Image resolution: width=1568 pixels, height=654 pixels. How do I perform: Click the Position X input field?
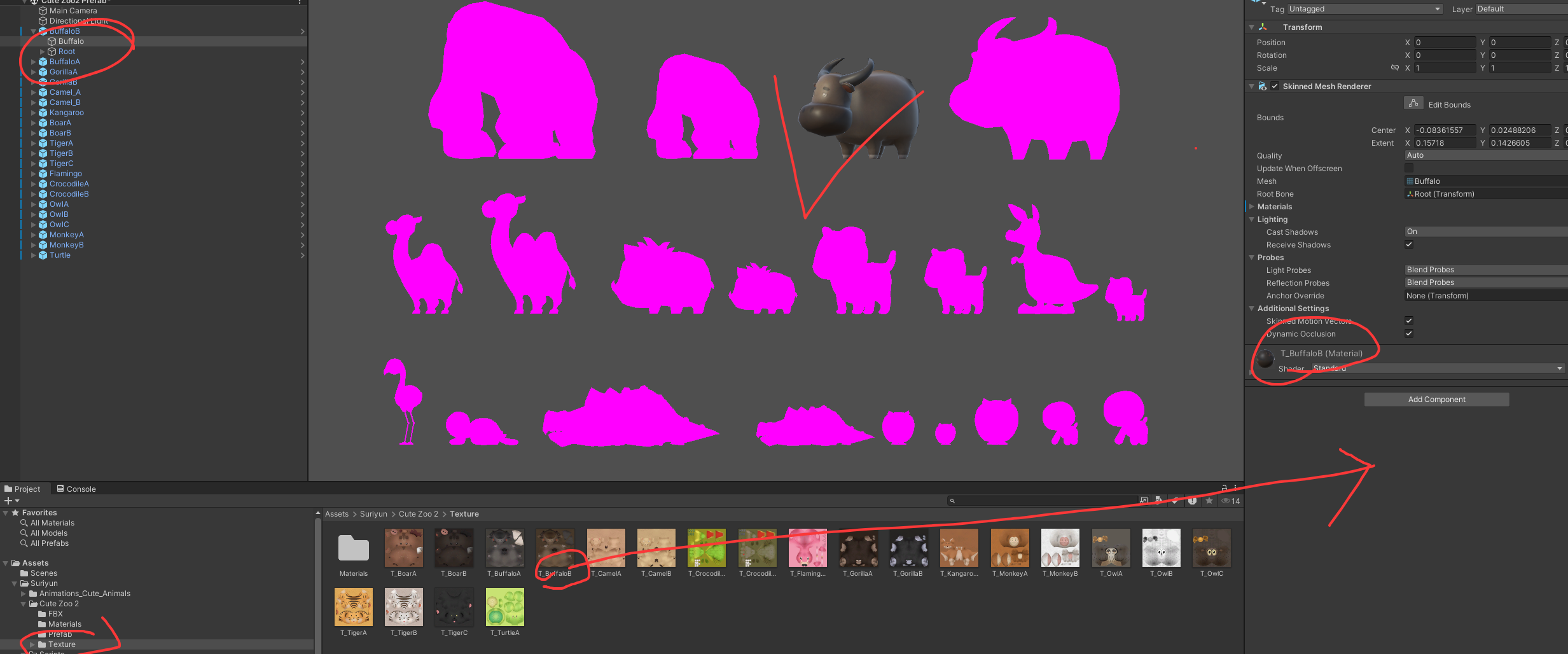(x=1445, y=42)
